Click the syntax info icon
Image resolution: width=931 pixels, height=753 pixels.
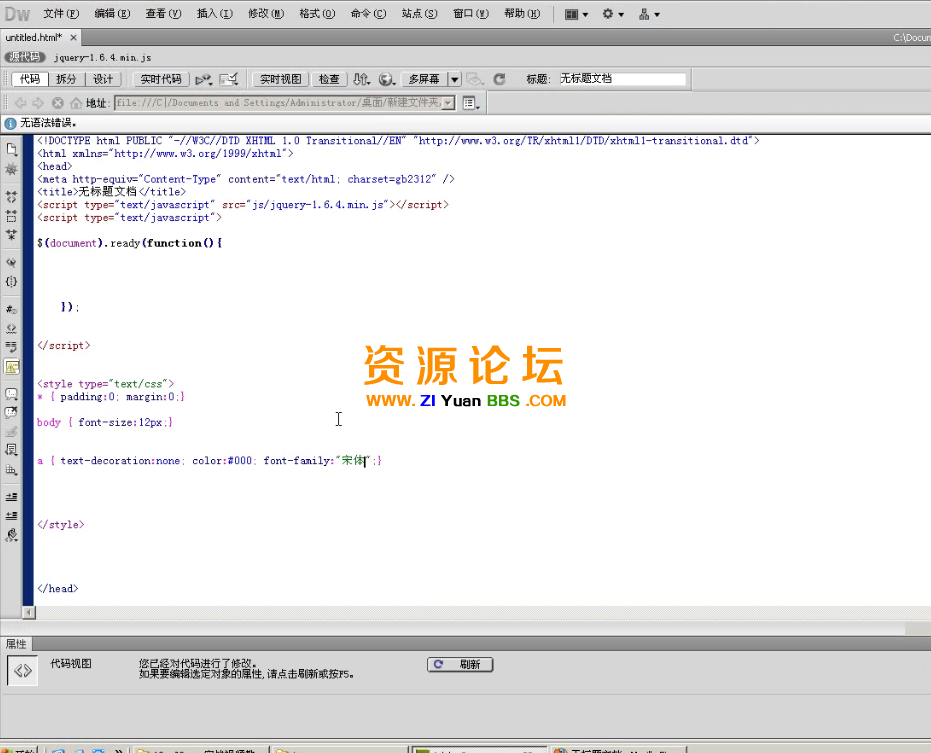10,123
